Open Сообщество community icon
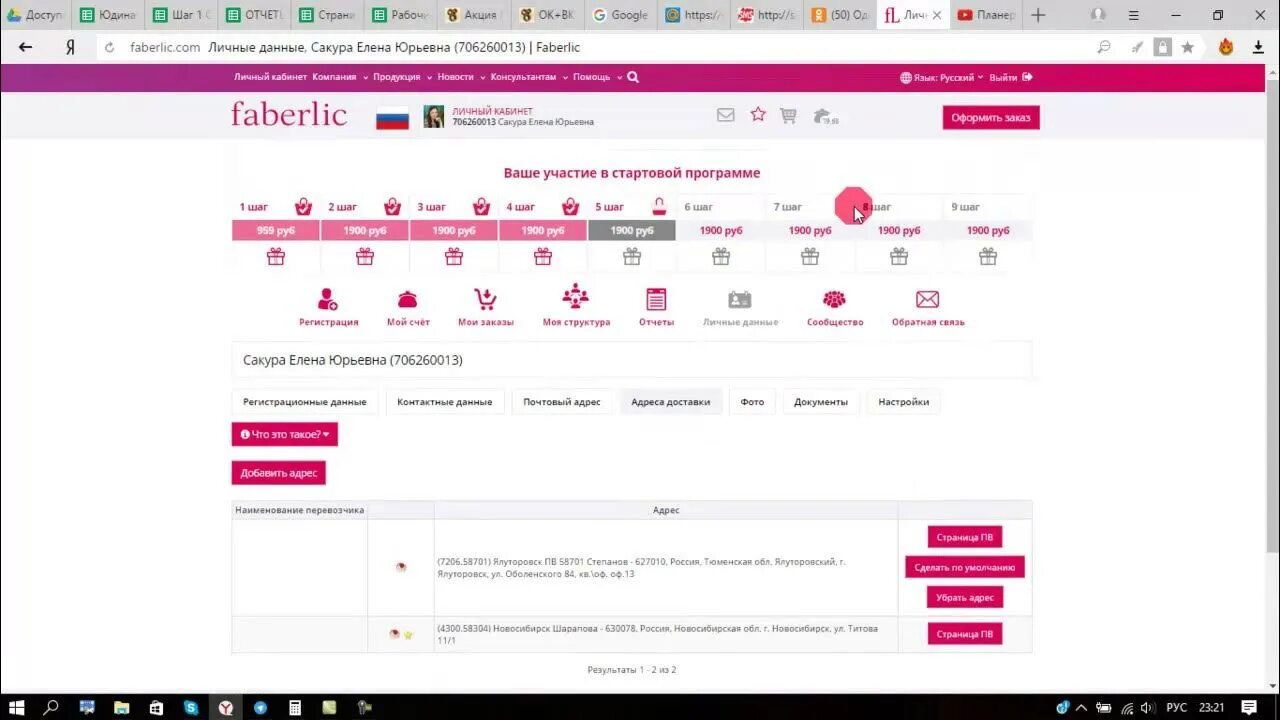 (x=834, y=299)
